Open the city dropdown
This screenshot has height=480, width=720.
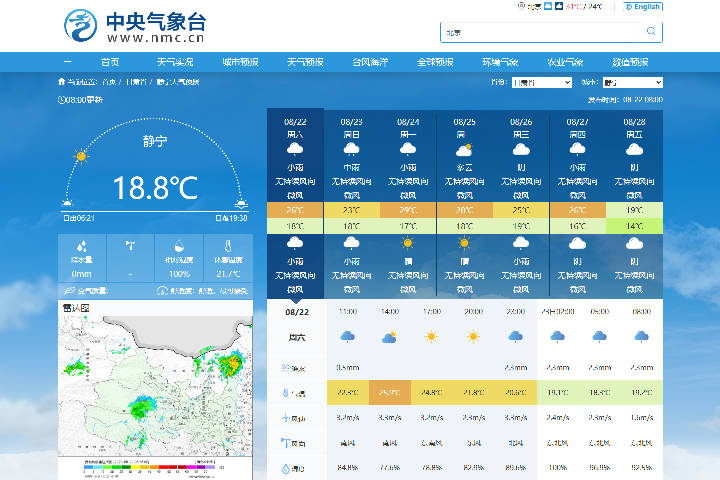[x=633, y=82]
